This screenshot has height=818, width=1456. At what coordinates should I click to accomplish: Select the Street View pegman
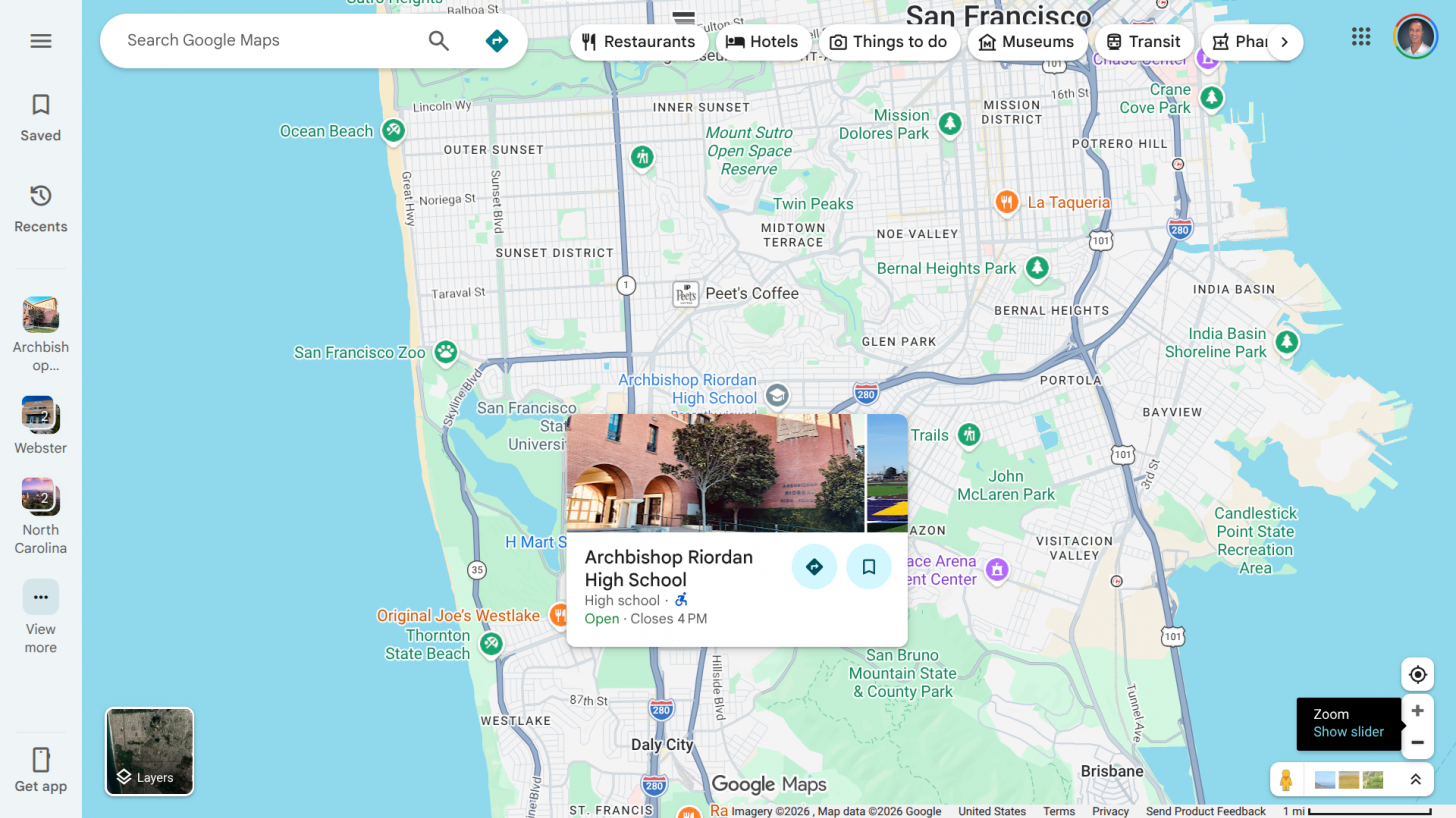pyautogui.click(x=1287, y=780)
